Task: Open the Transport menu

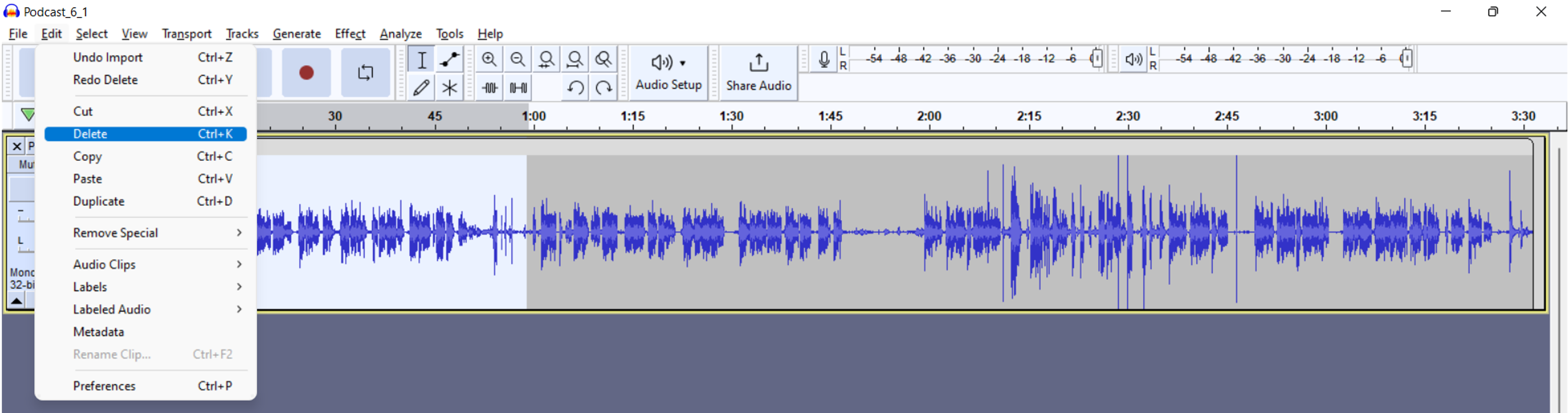Action: (187, 34)
